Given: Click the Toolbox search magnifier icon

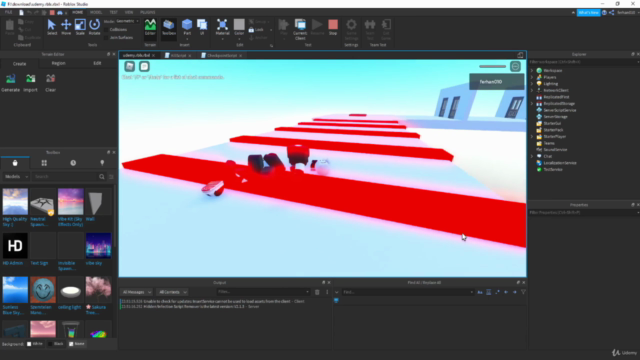Looking at the screenshot, I should (x=102, y=177).
